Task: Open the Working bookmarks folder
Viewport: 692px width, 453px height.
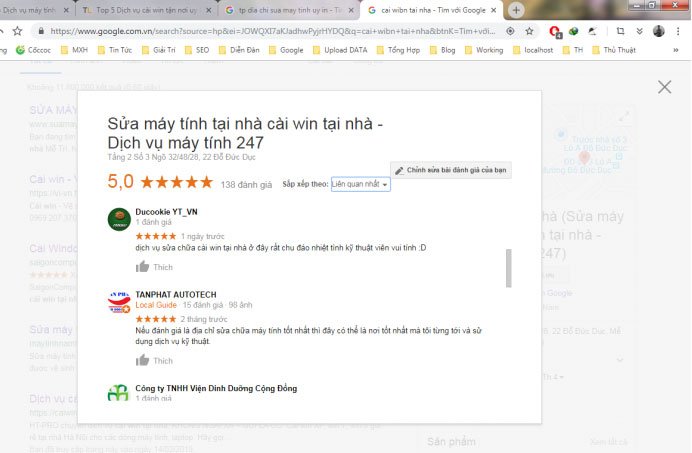Action: coord(484,50)
